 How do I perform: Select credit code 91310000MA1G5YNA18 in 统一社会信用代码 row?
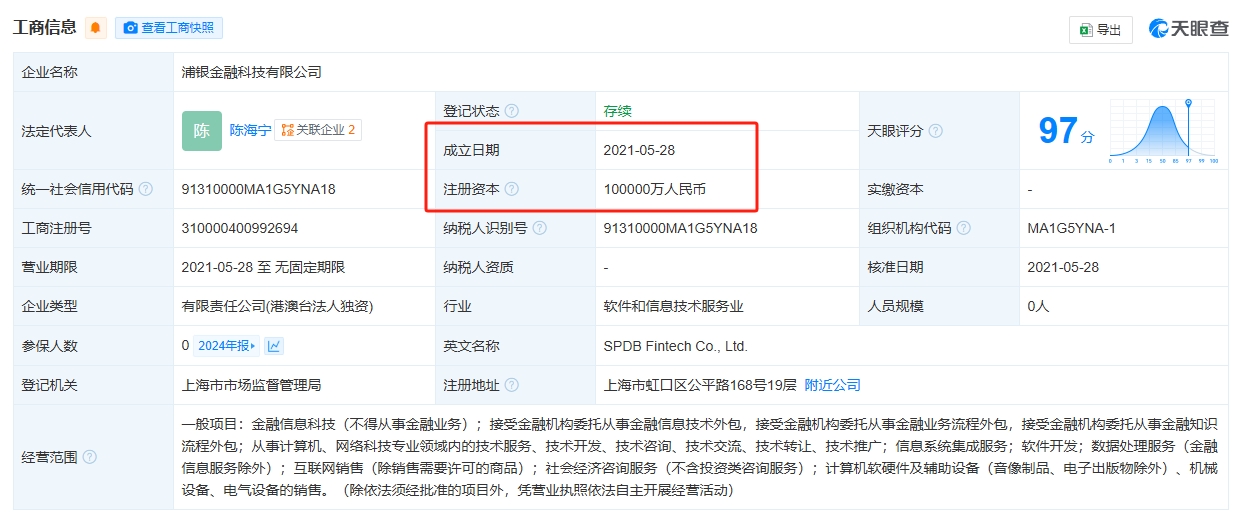[x=258, y=189]
